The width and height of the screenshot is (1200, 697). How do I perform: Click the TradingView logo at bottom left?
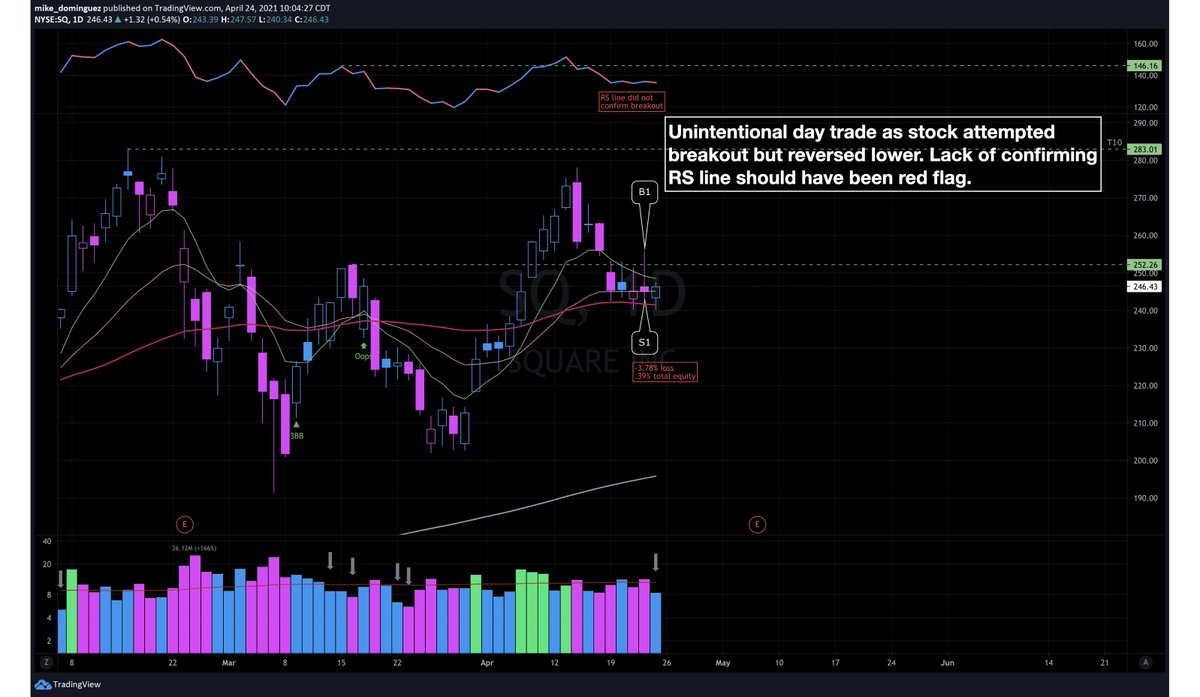pyautogui.click(x=67, y=687)
